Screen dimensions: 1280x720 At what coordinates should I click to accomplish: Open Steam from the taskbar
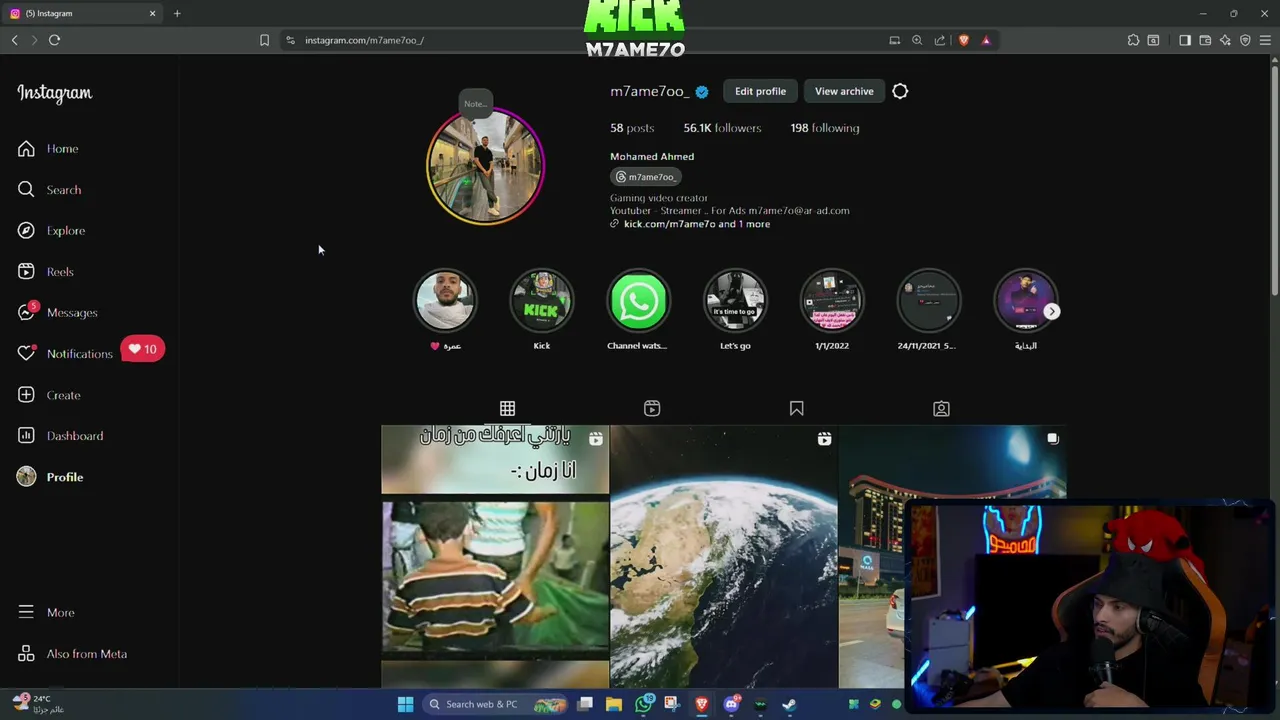click(789, 704)
